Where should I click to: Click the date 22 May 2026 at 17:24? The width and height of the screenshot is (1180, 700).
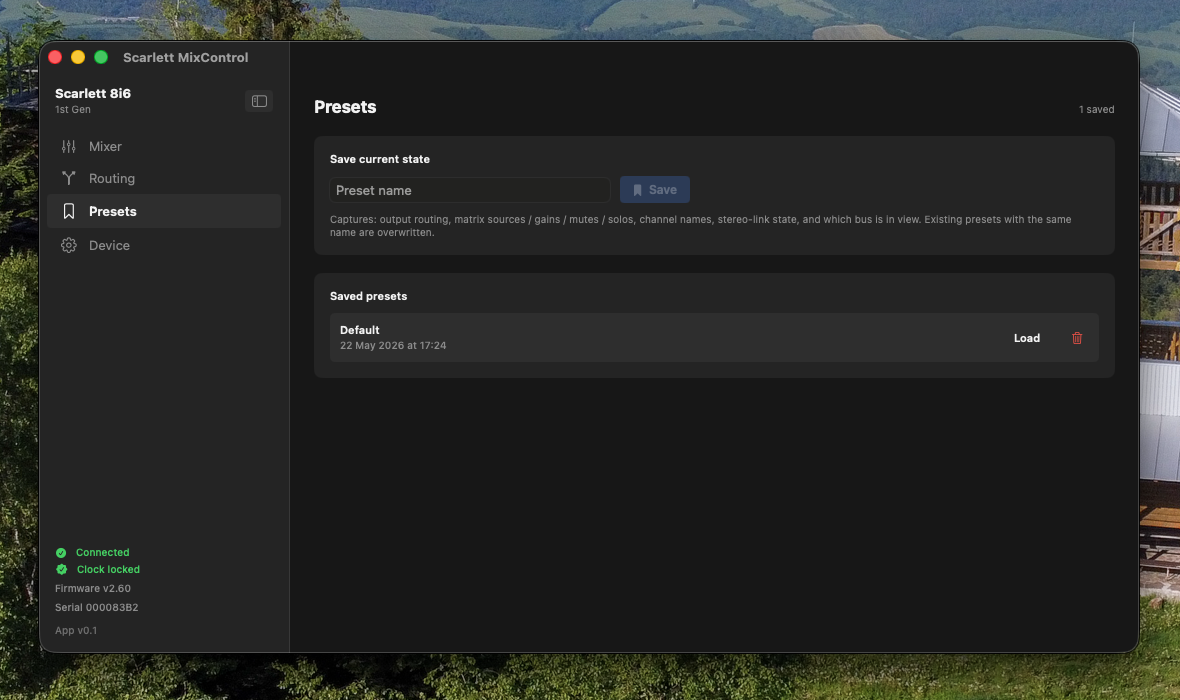click(393, 345)
